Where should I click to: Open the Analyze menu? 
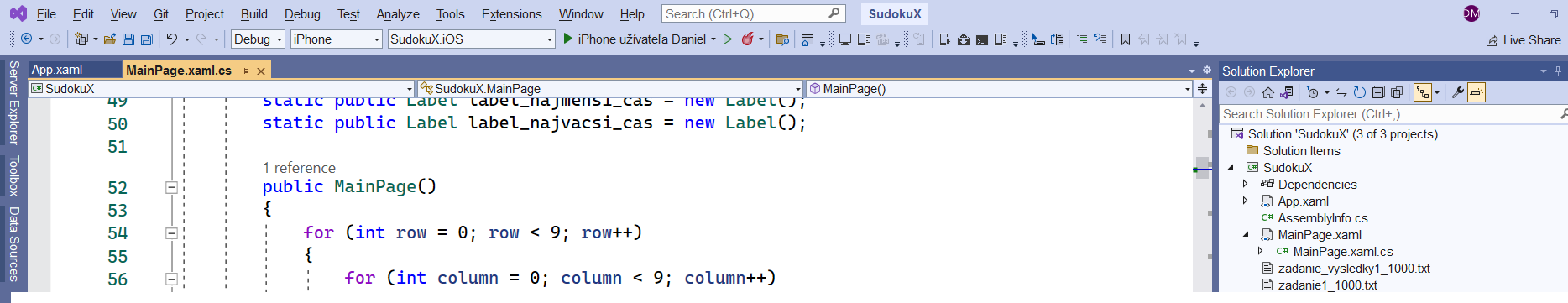(x=398, y=14)
